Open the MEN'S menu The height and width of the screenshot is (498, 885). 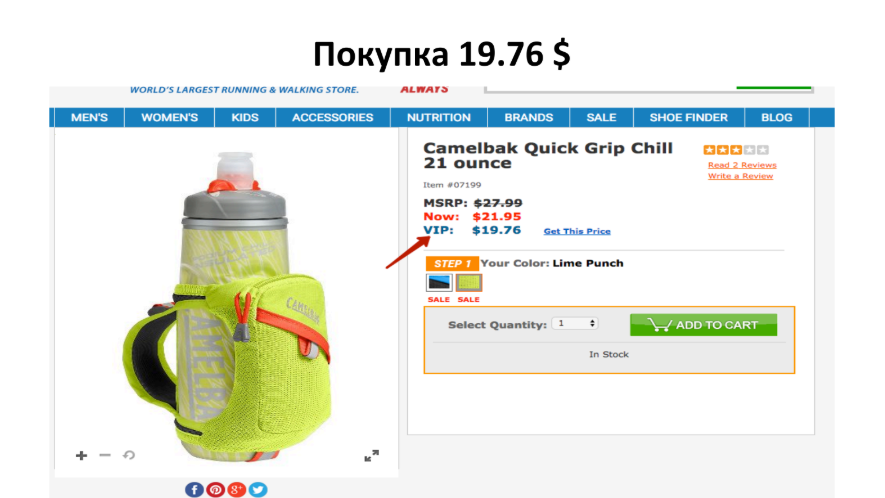click(89, 117)
